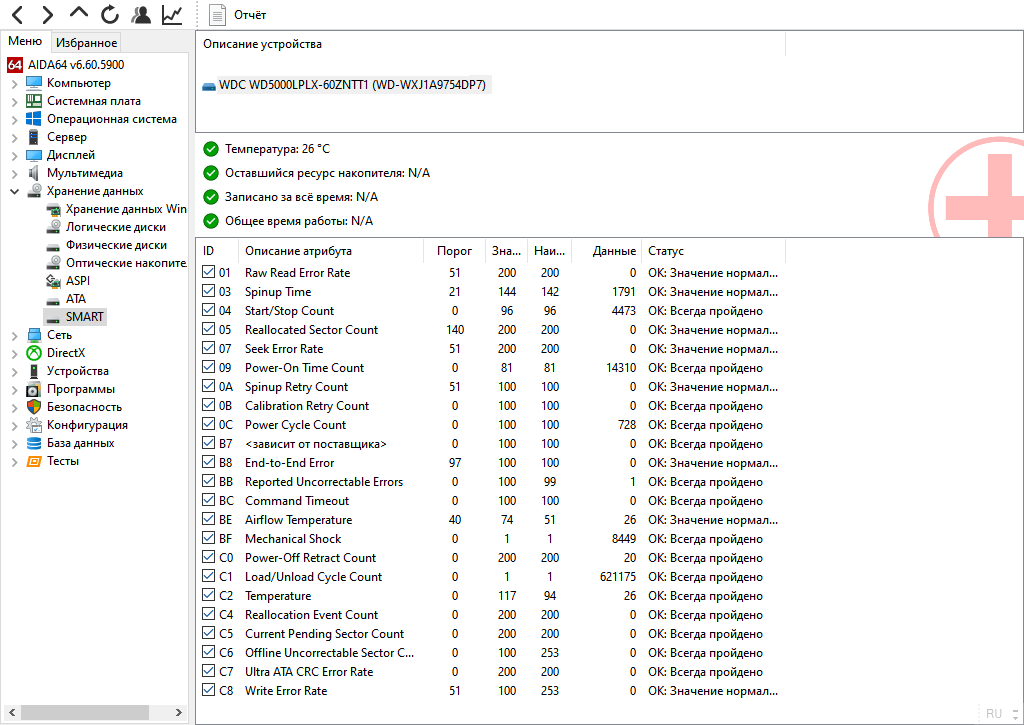Image resolution: width=1024 pixels, height=725 pixels.
Task: Select the DirectX Xbox icon
Action: click(33, 353)
